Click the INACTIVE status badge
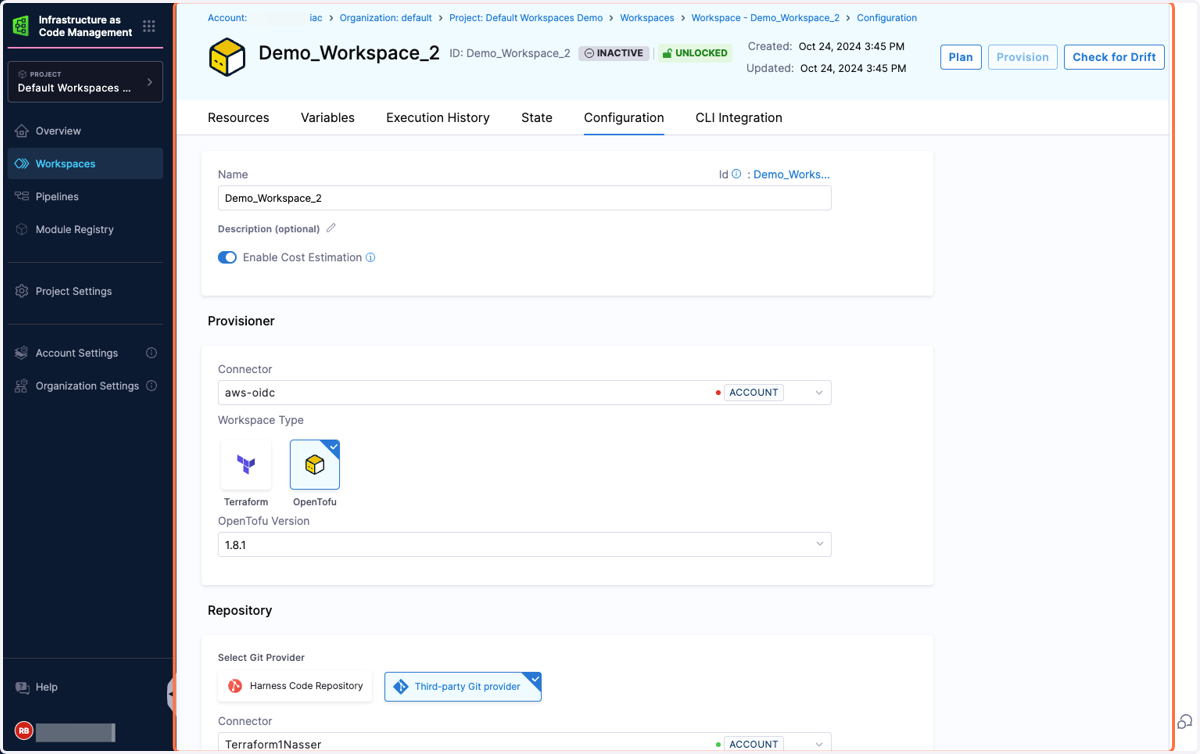Screen dimensions: 1200x754 [x=614, y=53]
